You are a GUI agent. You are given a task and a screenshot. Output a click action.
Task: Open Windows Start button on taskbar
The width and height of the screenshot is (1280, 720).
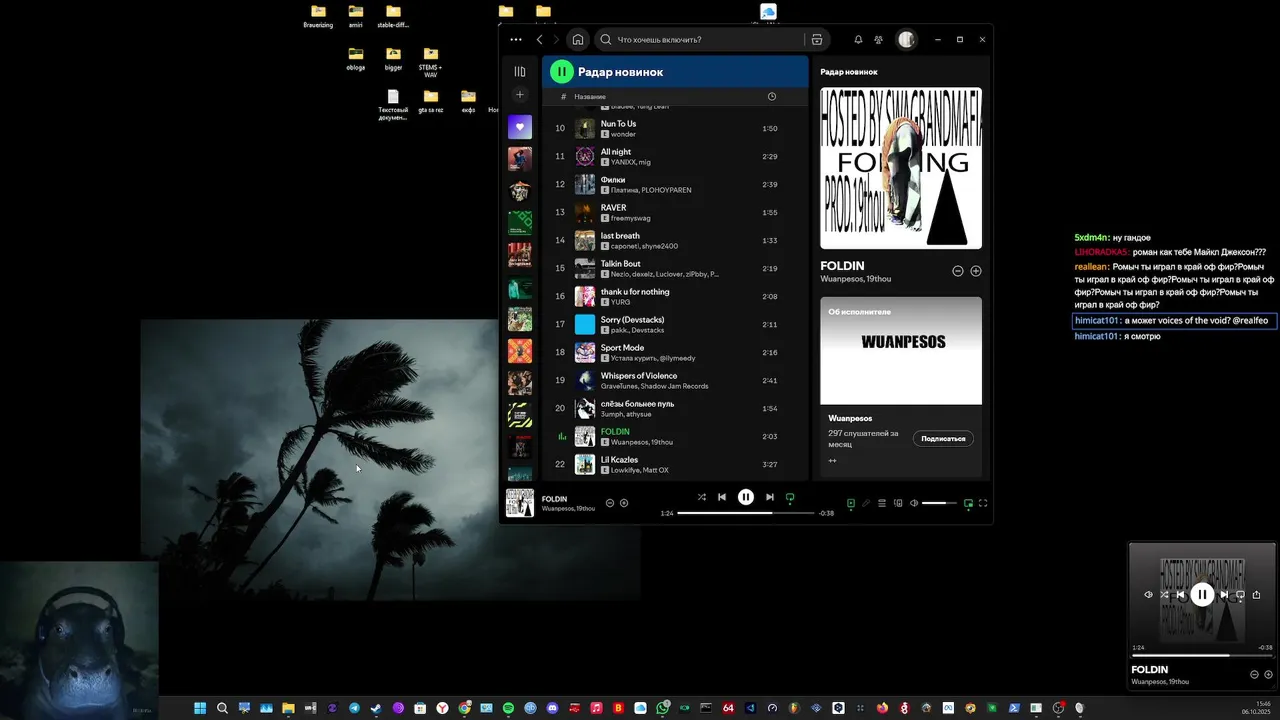pyautogui.click(x=200, y=708)
